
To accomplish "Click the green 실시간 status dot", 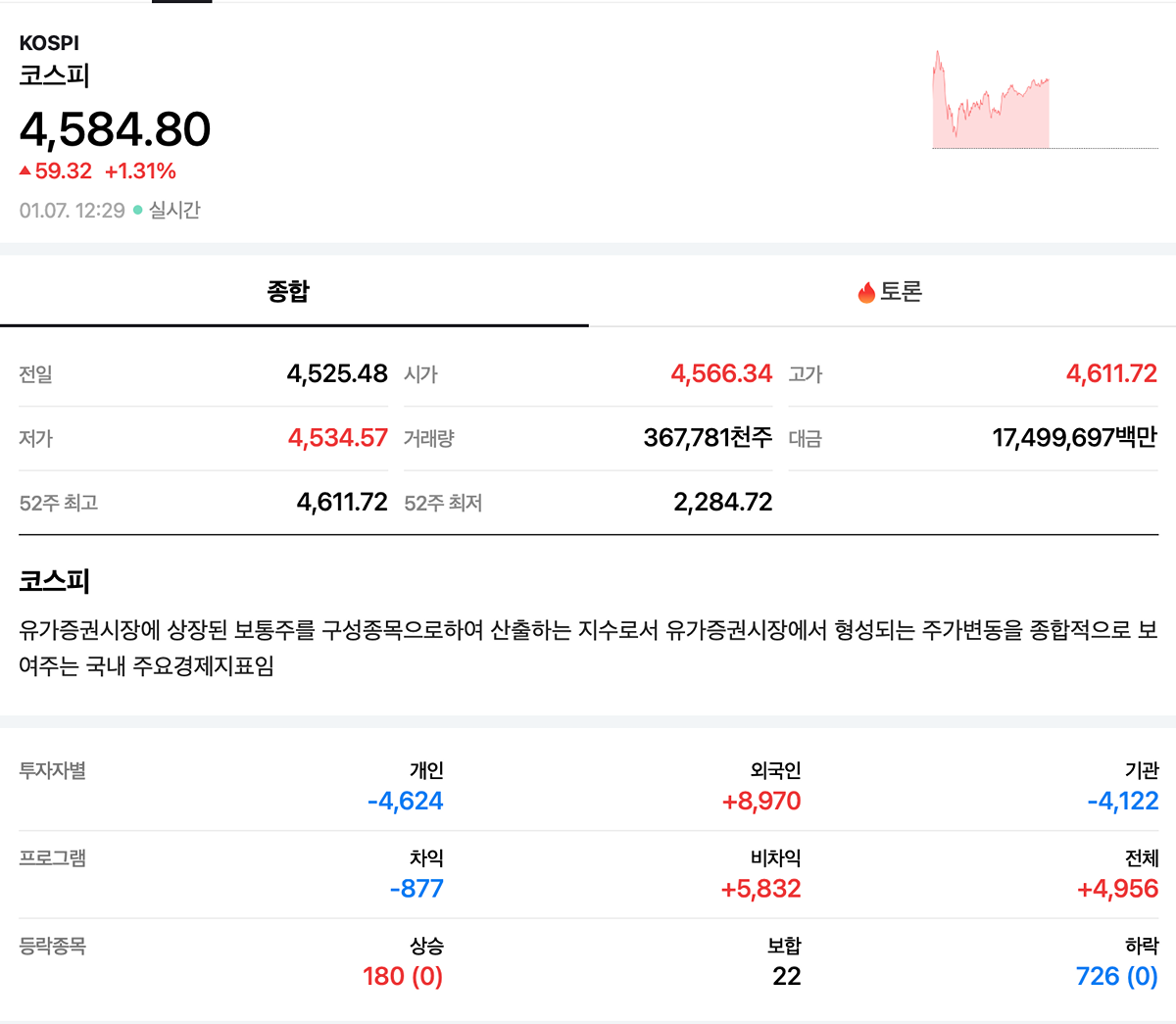I will click(x=137, y=211).
